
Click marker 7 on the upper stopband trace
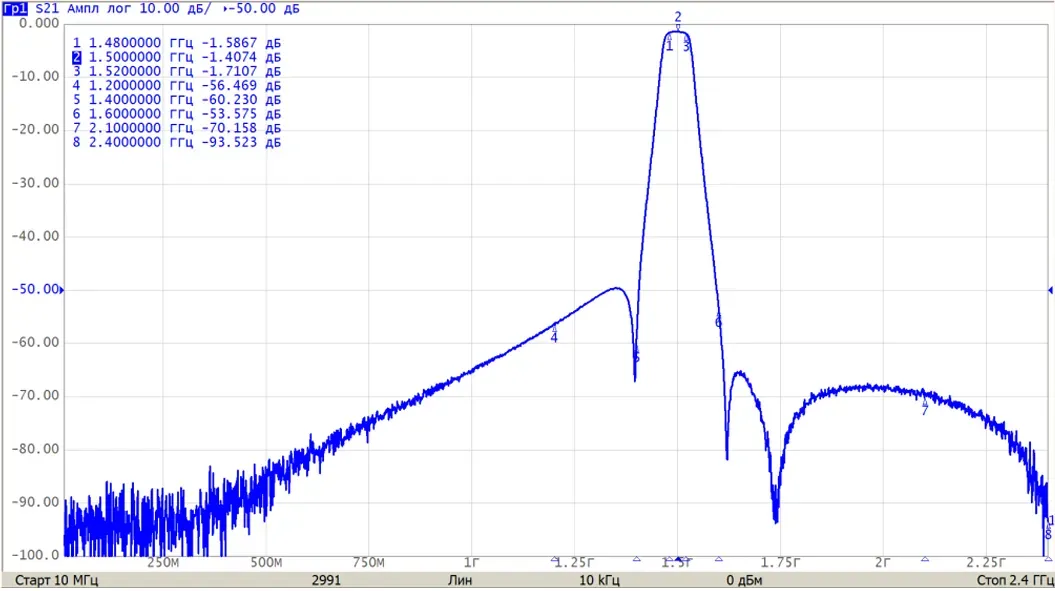click(924, 409)
